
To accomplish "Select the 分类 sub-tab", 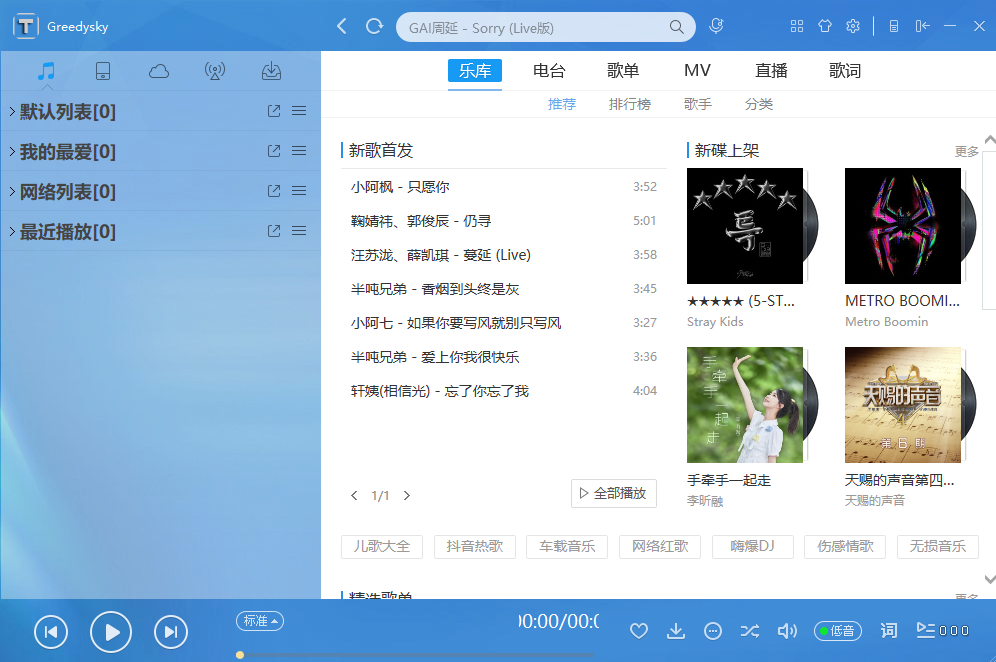I will point(758,104).
